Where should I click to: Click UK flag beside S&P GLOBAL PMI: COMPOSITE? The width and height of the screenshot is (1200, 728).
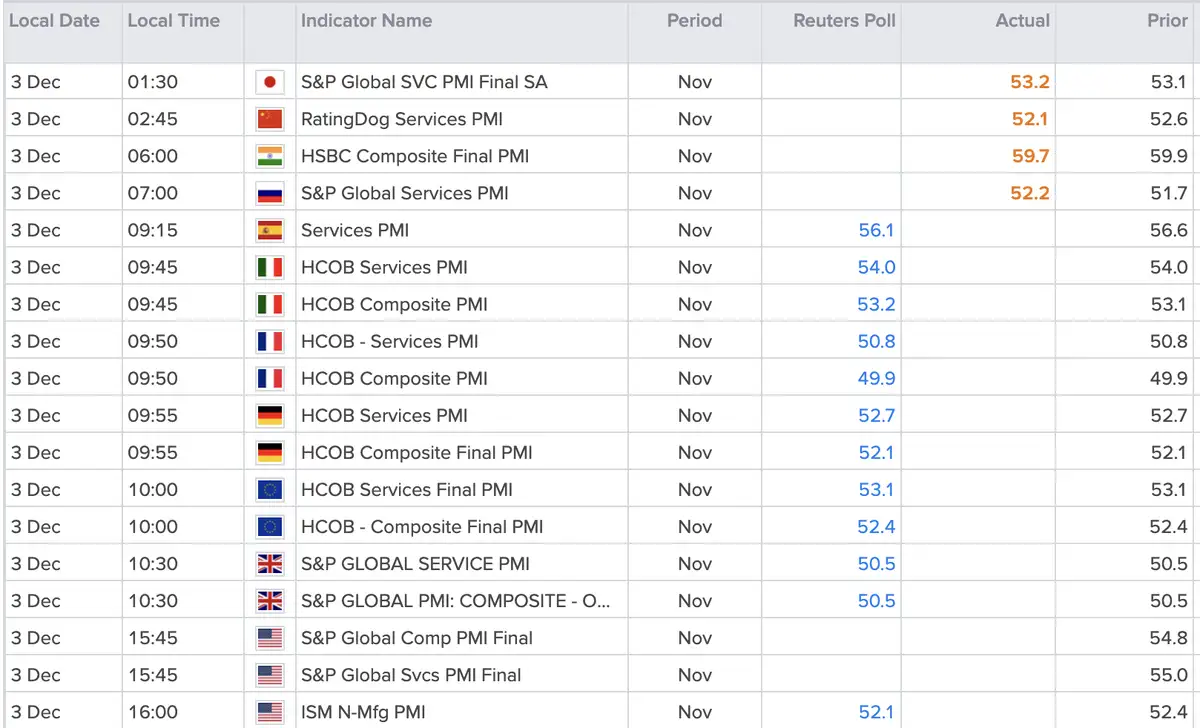tap(270, 600)
